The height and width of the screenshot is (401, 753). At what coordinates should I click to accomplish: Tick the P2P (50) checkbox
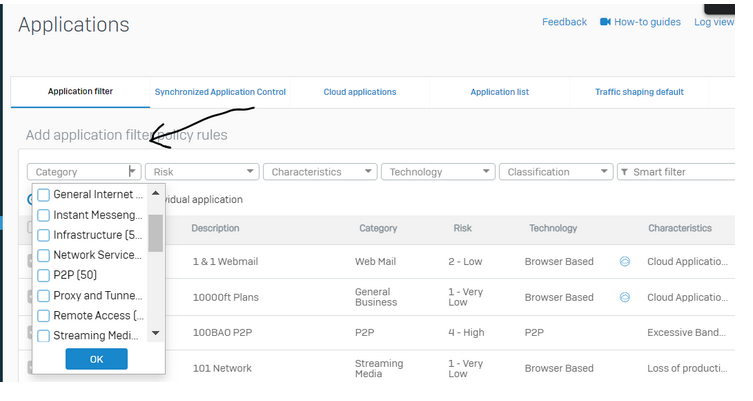pyautogui.click(x=44, y=275)
